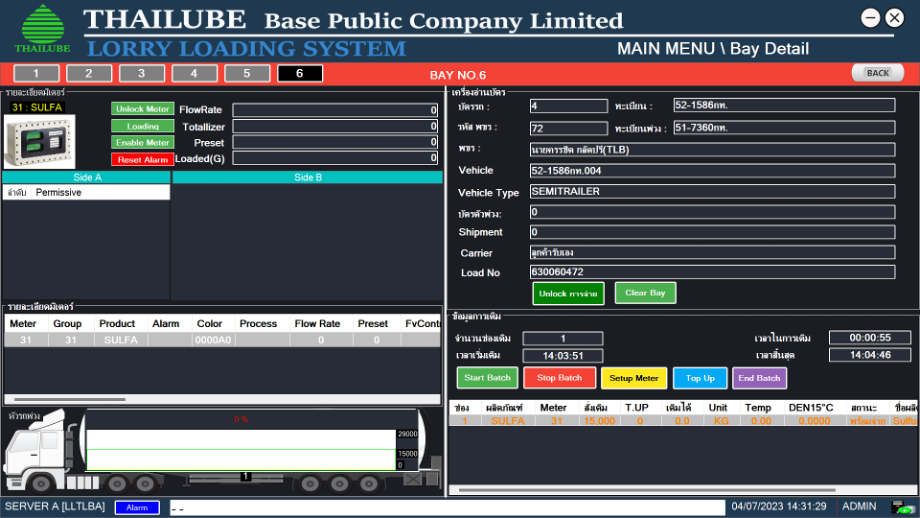
Task: Click the DEN15°C column header
Action: (x=811, y=407)
